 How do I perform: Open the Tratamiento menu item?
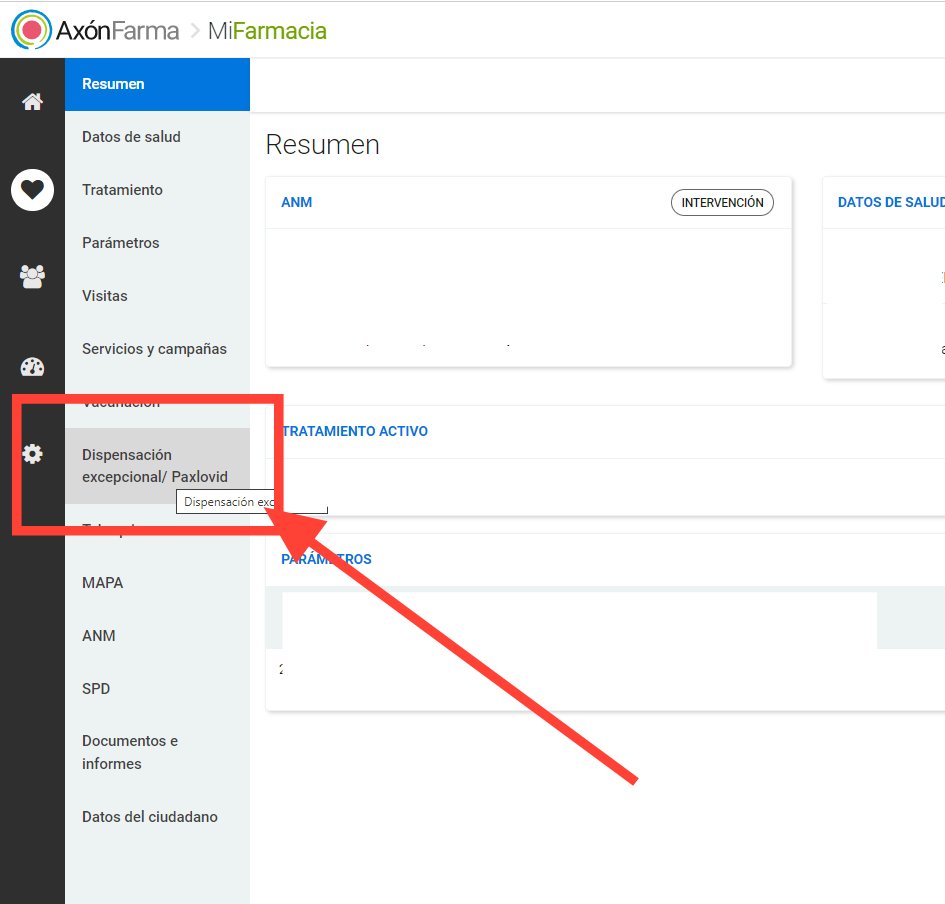tap(157, 190)
